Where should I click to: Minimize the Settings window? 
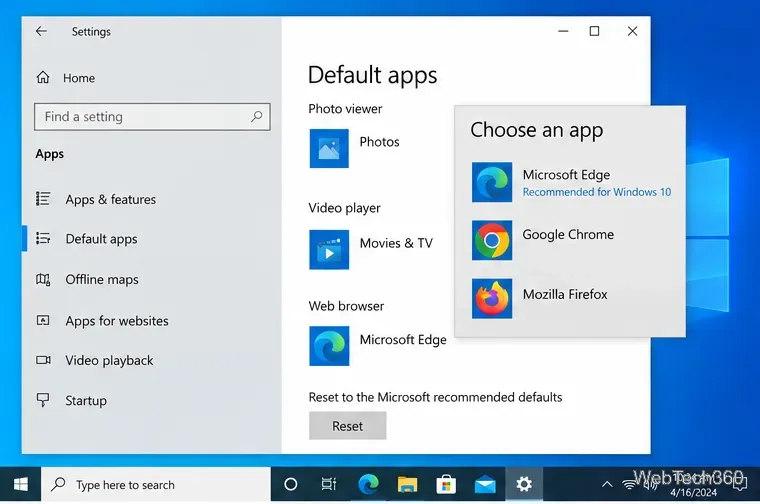pos(563,31)
